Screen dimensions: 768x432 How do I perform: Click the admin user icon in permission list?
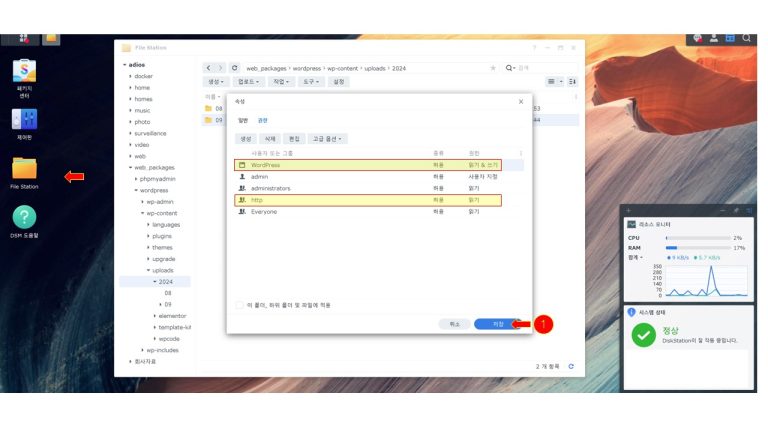pos(242,177)
